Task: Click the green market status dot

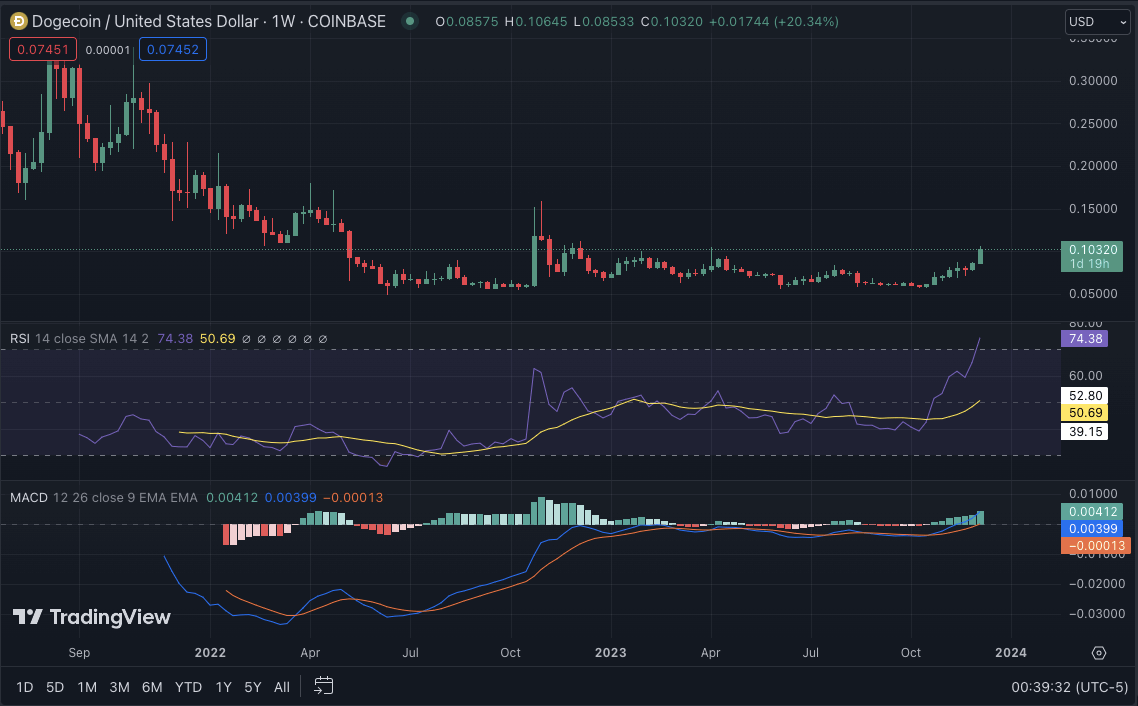Action: click(x=408, y=21)
